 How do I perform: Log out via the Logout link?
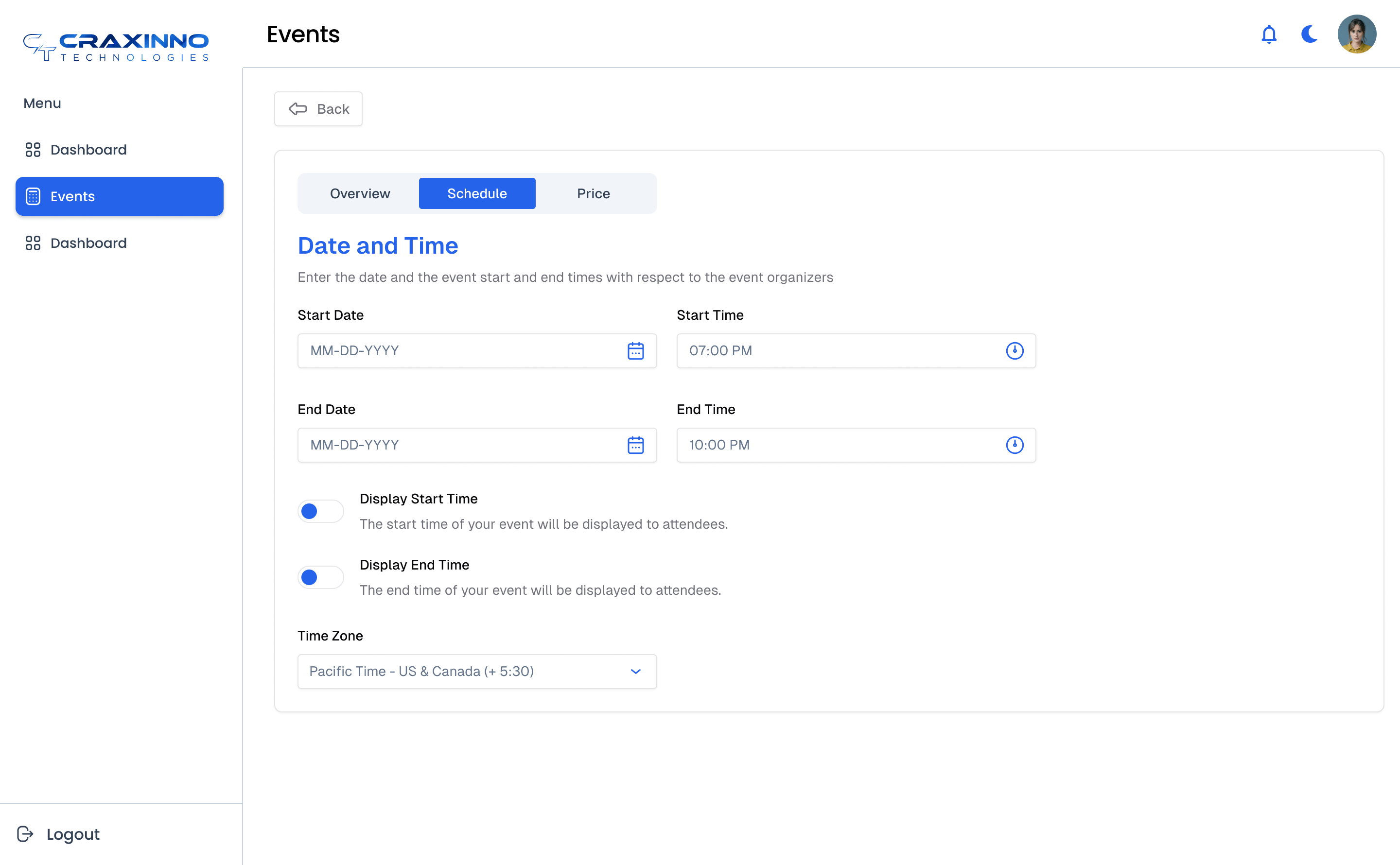58,834
